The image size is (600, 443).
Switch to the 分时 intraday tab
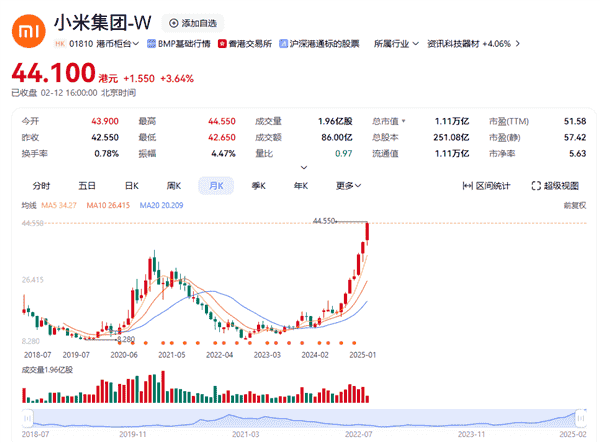pos(41,185)
